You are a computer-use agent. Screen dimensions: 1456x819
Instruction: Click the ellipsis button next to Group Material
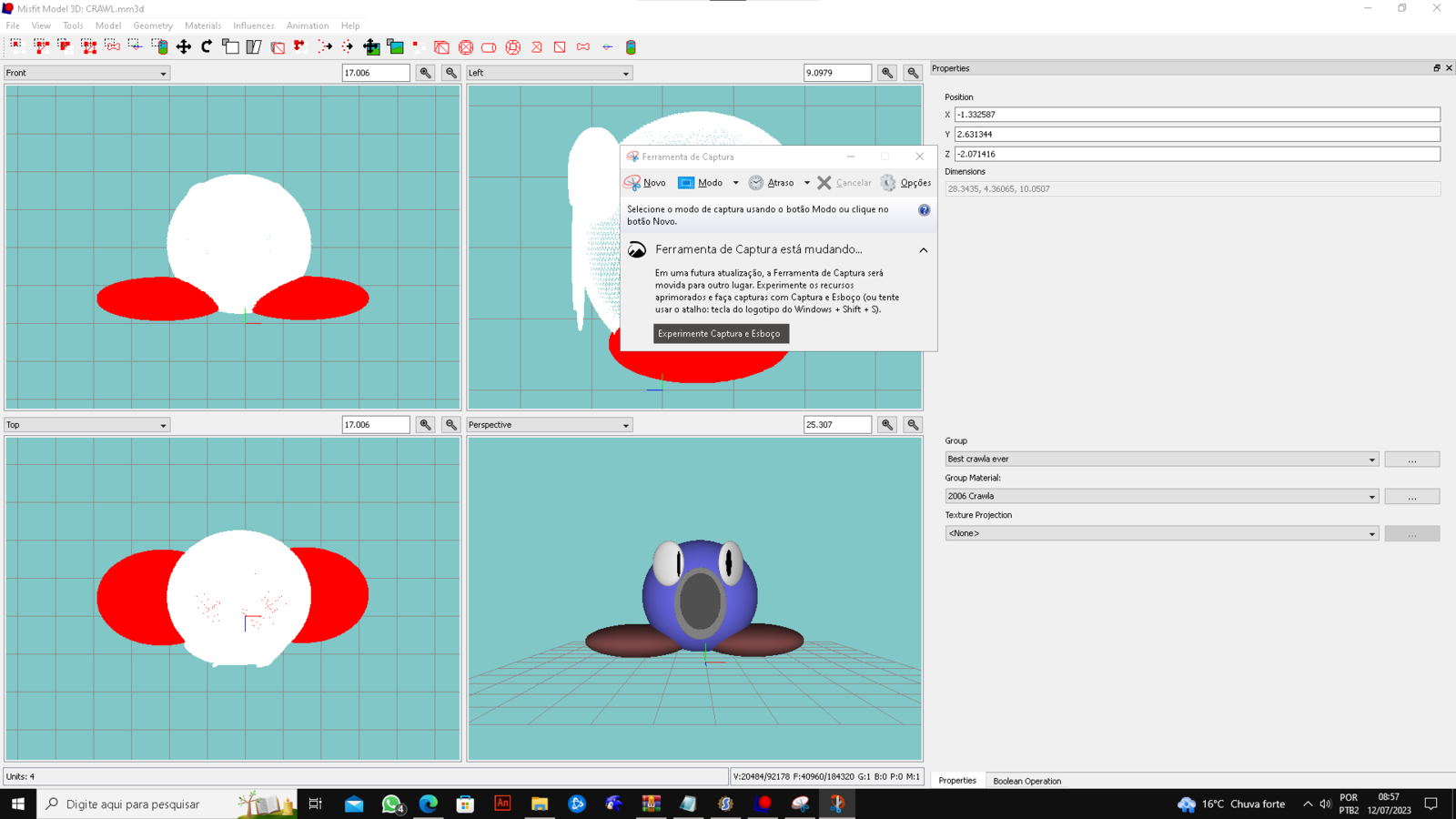coord(1412,497)
